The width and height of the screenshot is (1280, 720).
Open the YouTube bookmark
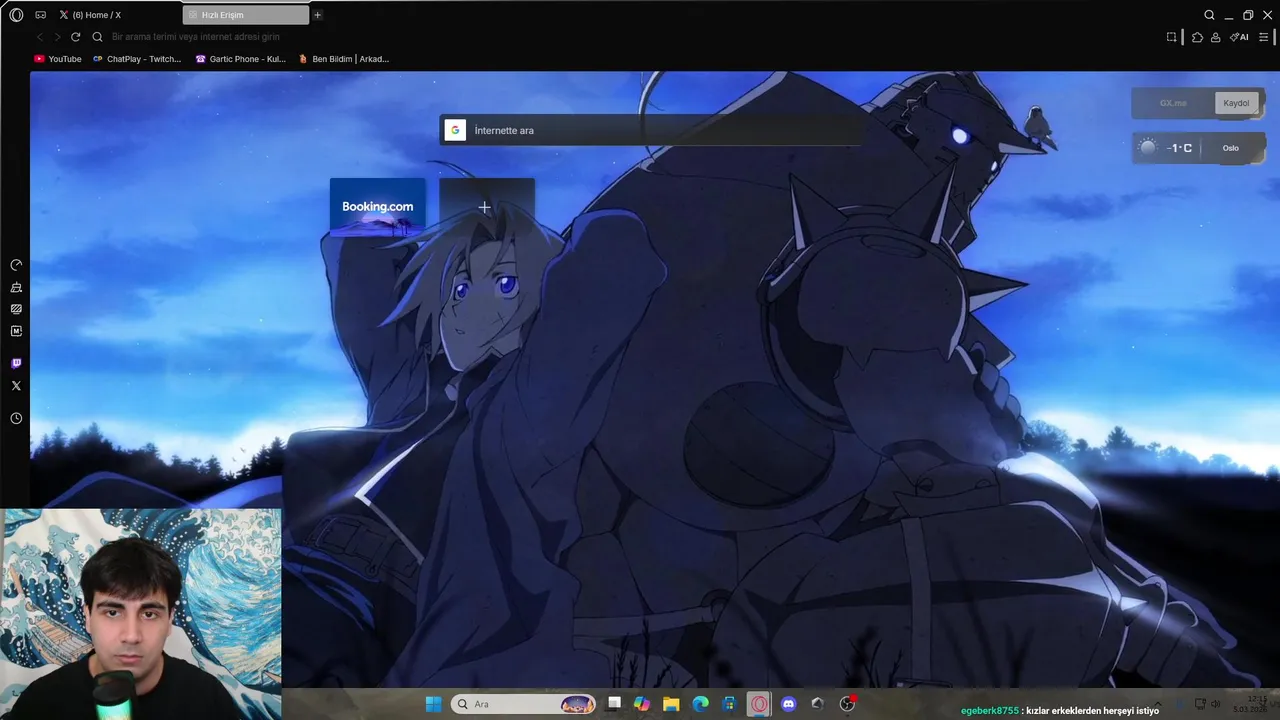click(58, 59)
